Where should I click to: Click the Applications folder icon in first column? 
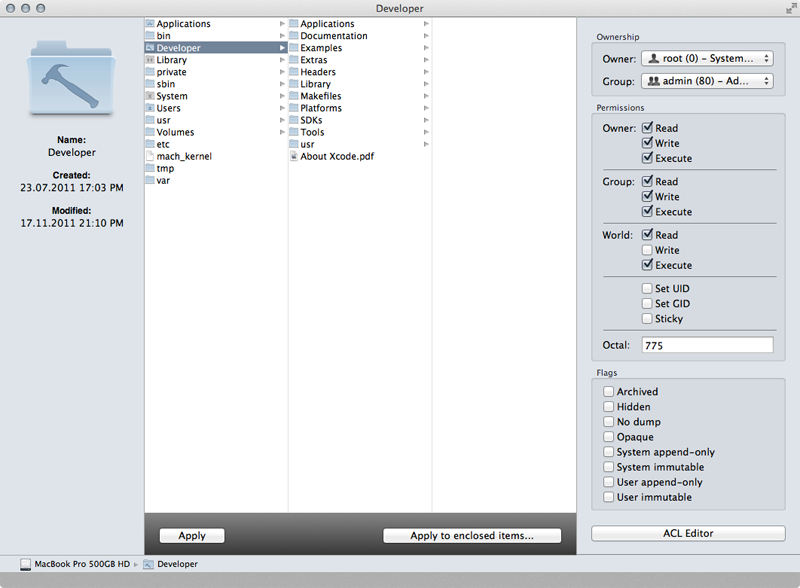[x=150, y=23]
